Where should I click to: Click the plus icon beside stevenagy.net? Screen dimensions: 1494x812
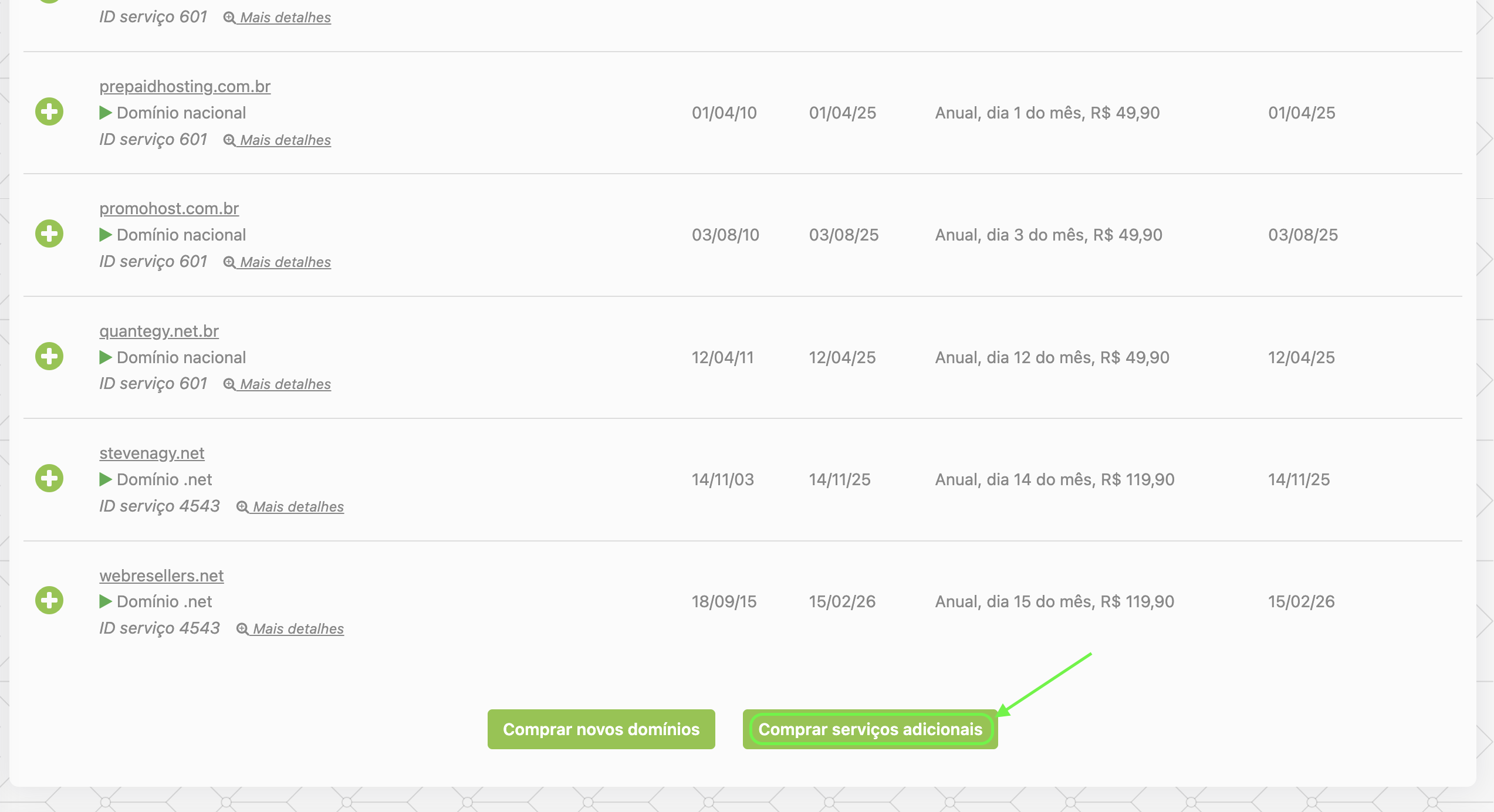pos(49,478)
